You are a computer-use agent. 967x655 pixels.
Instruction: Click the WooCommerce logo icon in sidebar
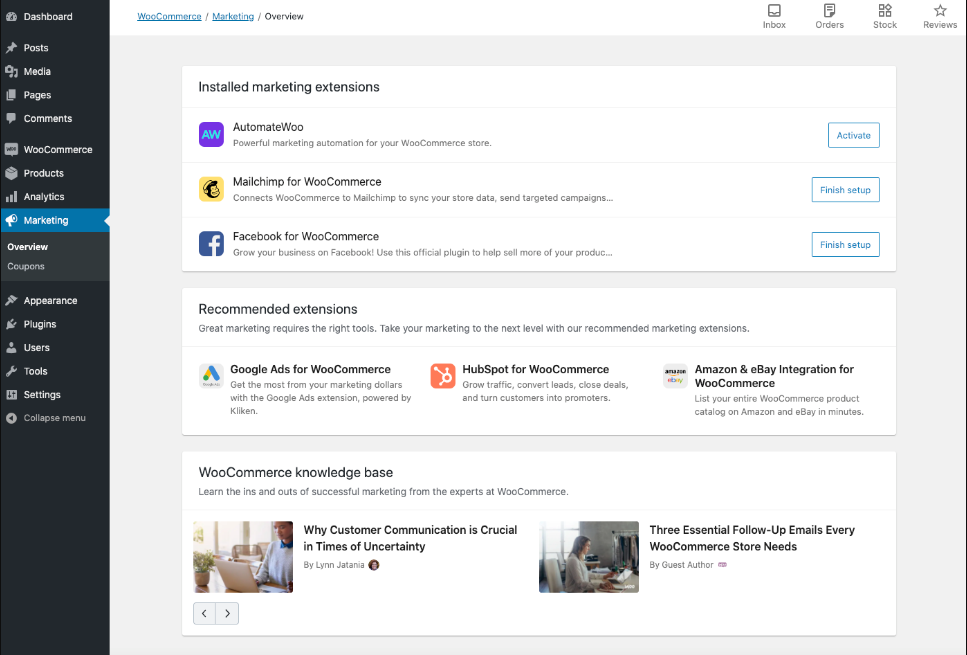pyautogui.click(x=11, y=149)
